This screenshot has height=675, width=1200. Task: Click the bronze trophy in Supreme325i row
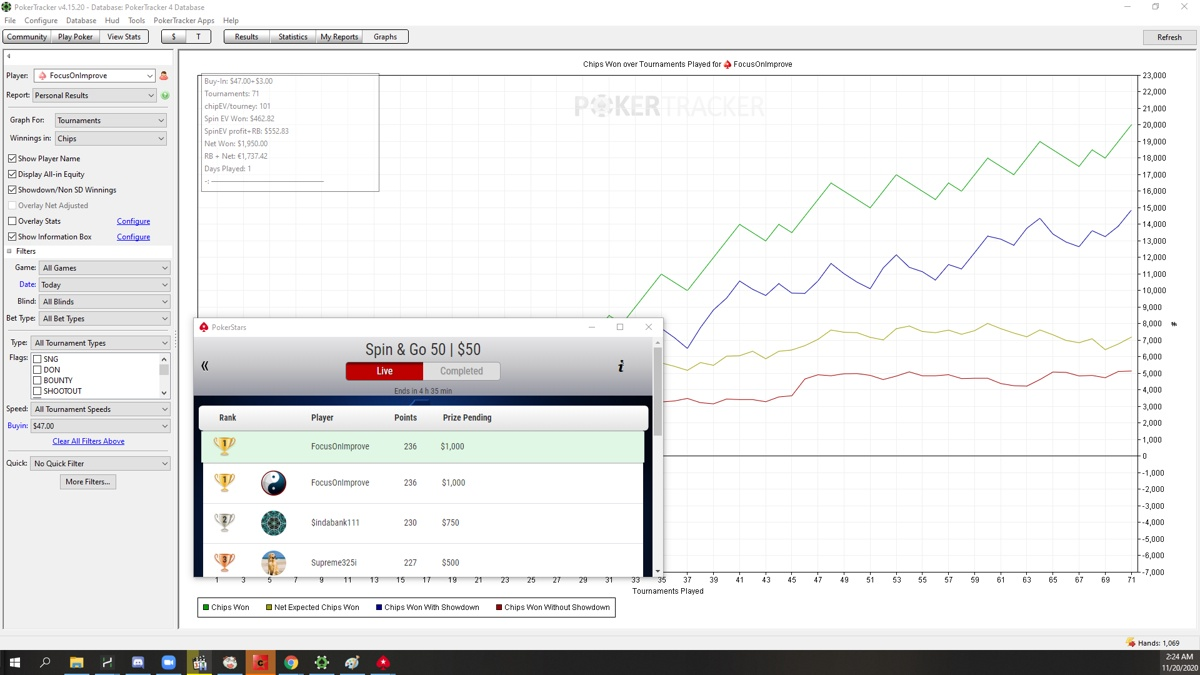coord(225,562)
